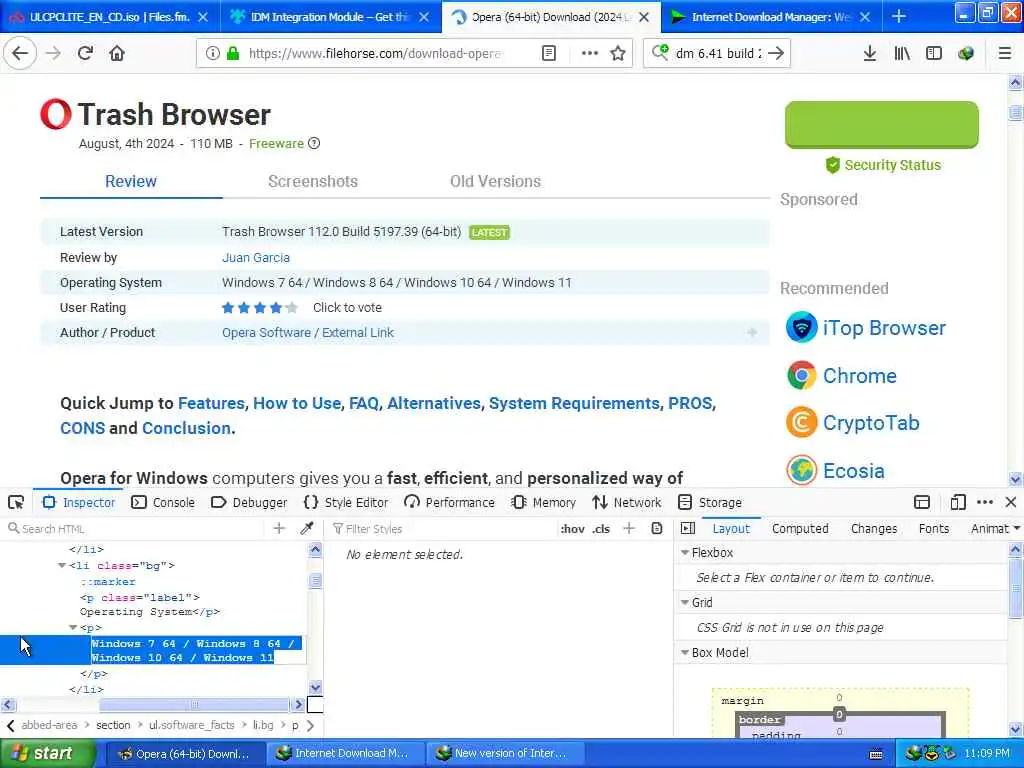Screen dimensions: 1024x768
Task: Open page actions three-dot menu
Action: point(589,54)
